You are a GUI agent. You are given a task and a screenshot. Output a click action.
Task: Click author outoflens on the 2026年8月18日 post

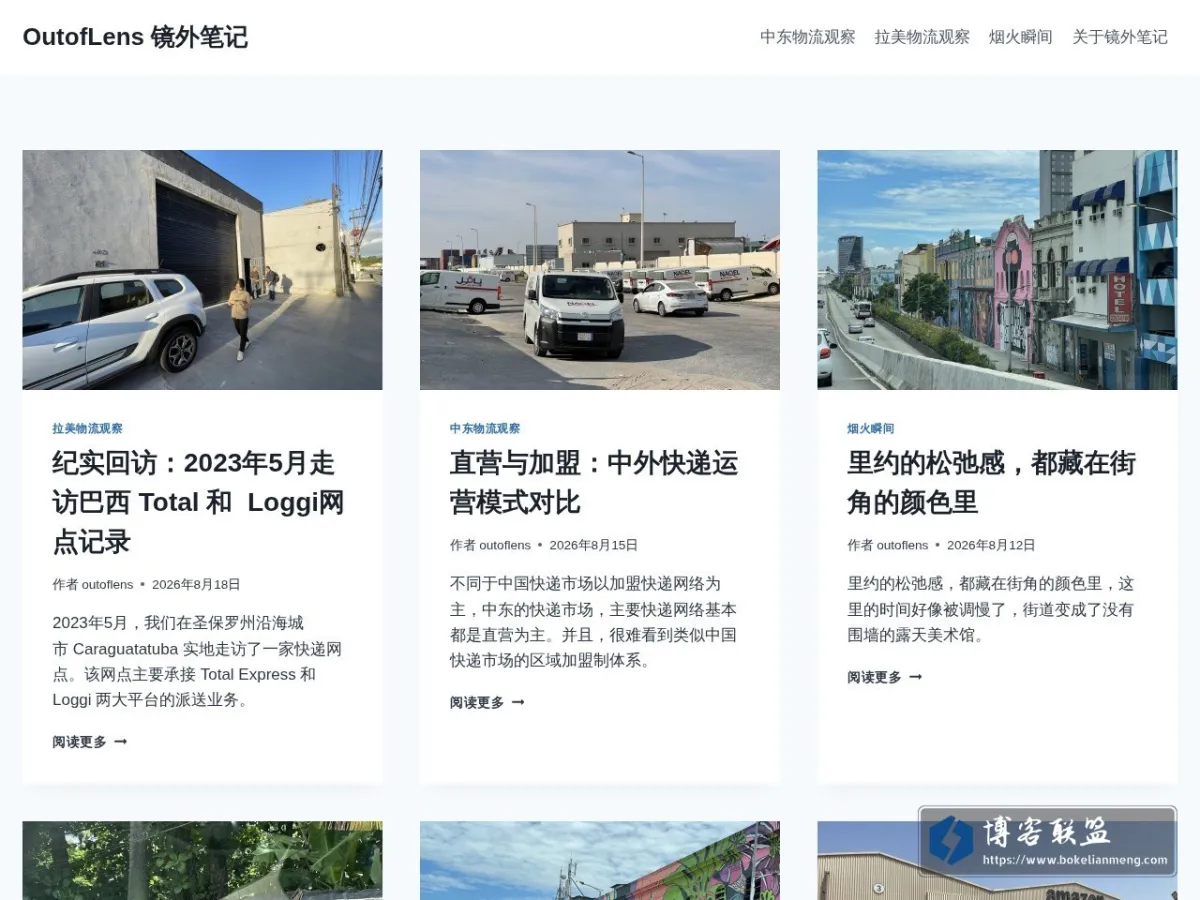click(107, 584)
